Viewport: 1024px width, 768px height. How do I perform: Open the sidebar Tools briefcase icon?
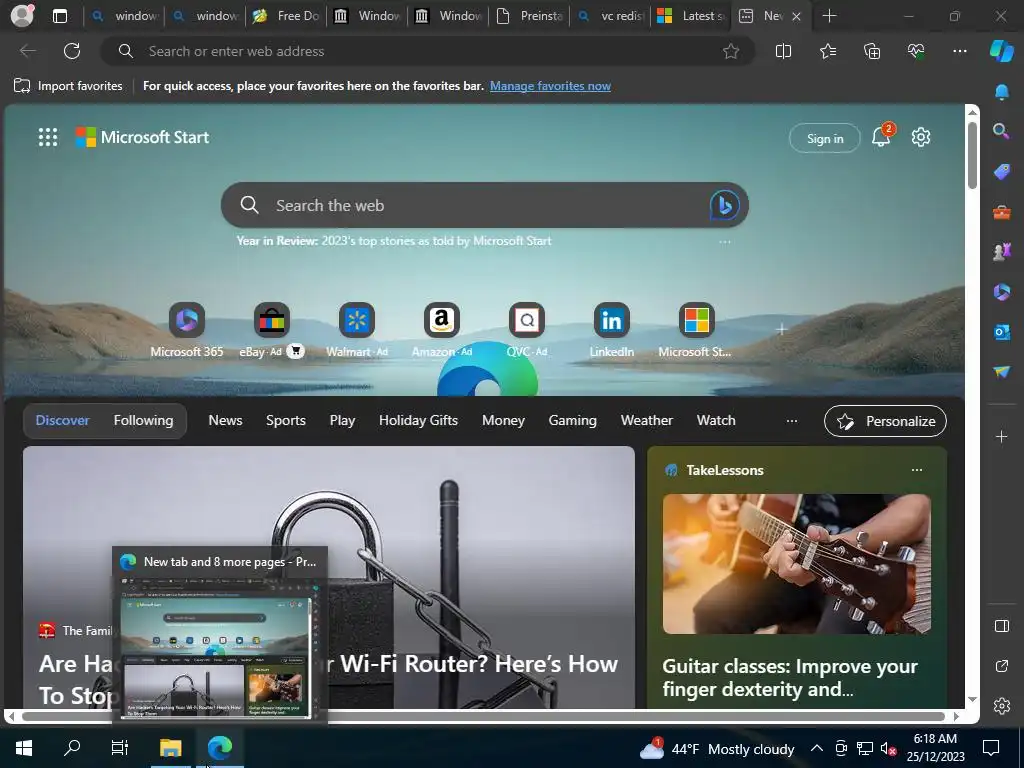[1001, 212]
